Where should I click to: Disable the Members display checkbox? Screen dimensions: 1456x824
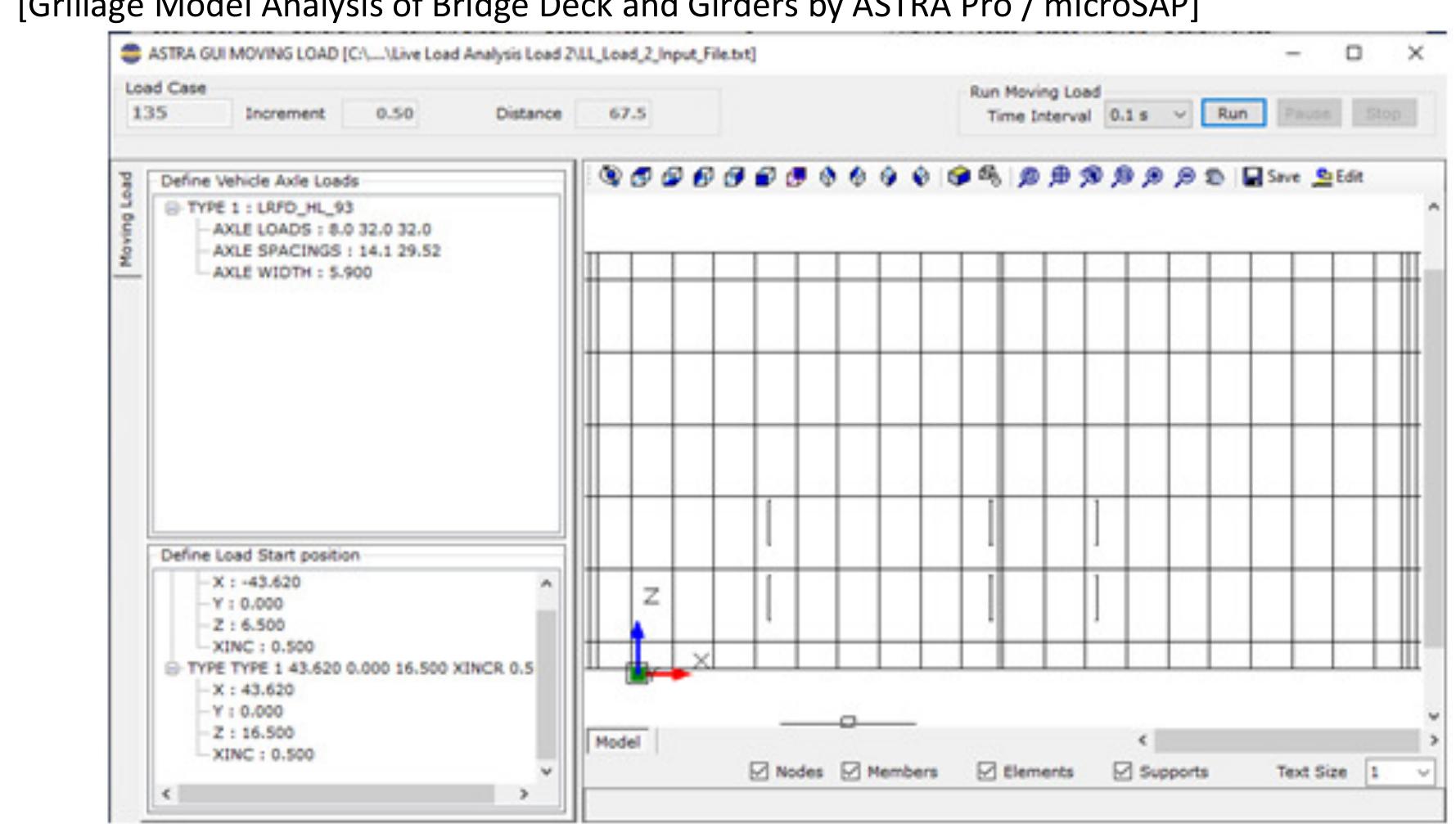pos(851,770)
